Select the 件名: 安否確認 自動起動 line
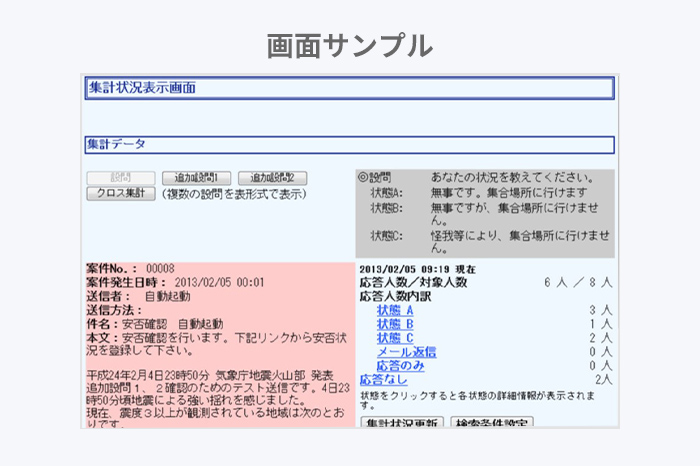This screenshot has width=700, height=466. point(154,324)
